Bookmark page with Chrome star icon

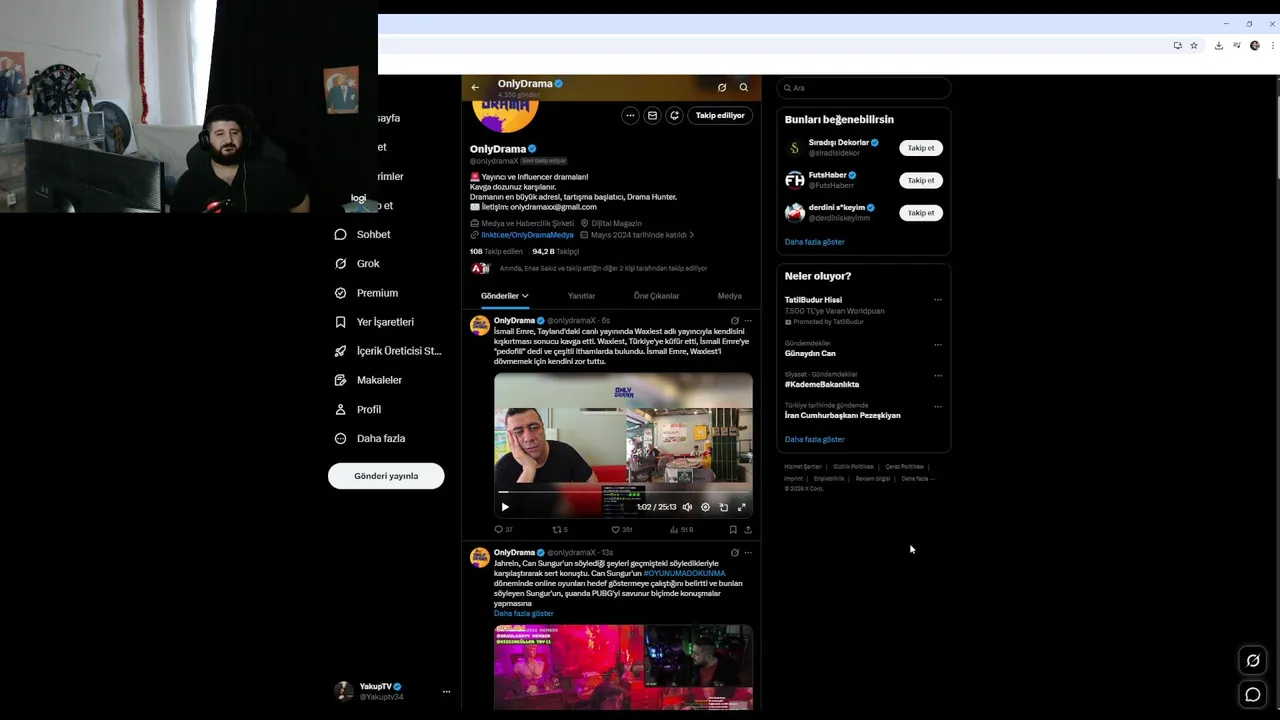click(x=1194, y=46)
